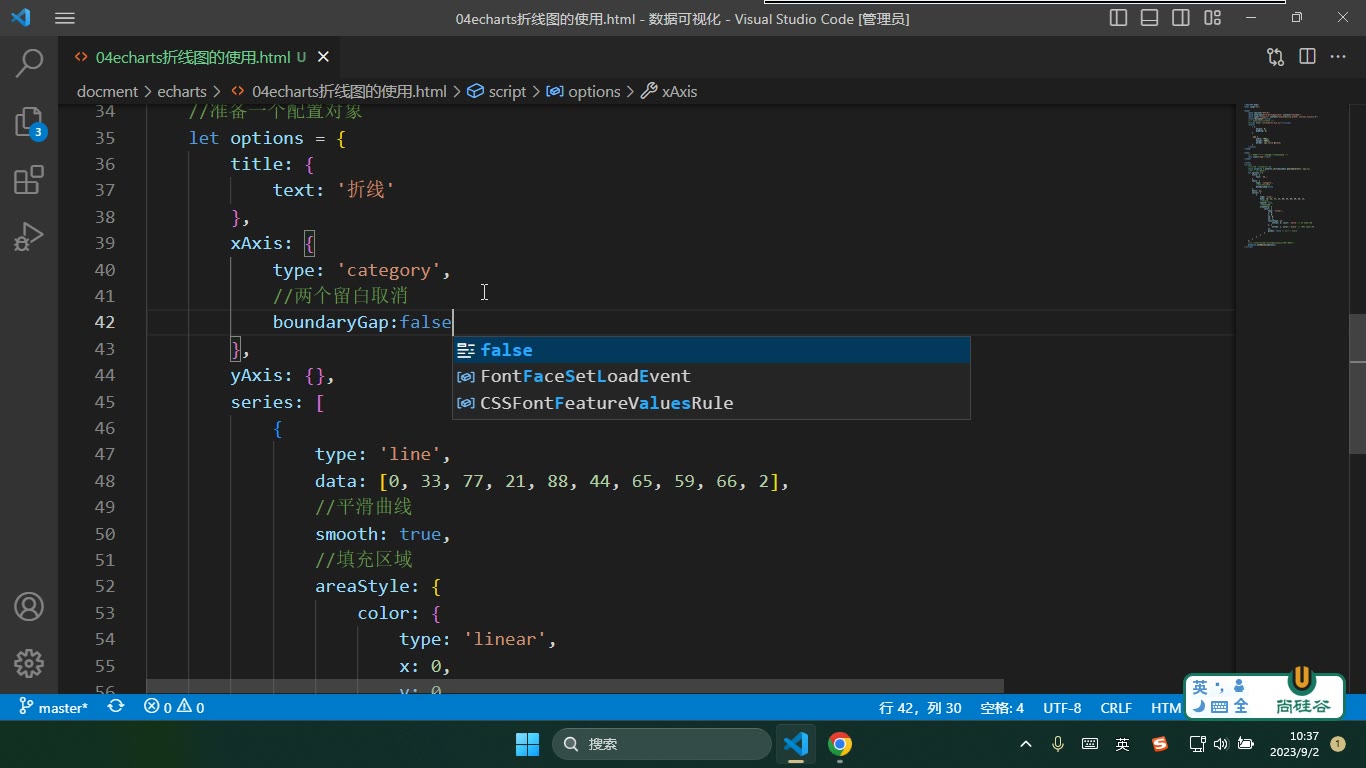The height and width of the screenshot is (768, 1366).
Task: Click the CRLF end-of-line selector
Action: 1116,707
